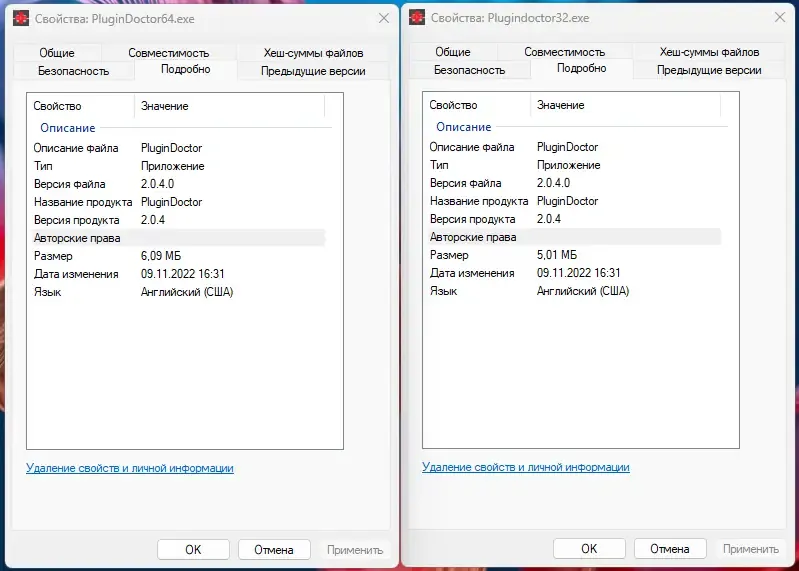799x571 pixels.
Task: Select Описание файла row in PluginDoctor64.exe window
Action: (176, 148)
